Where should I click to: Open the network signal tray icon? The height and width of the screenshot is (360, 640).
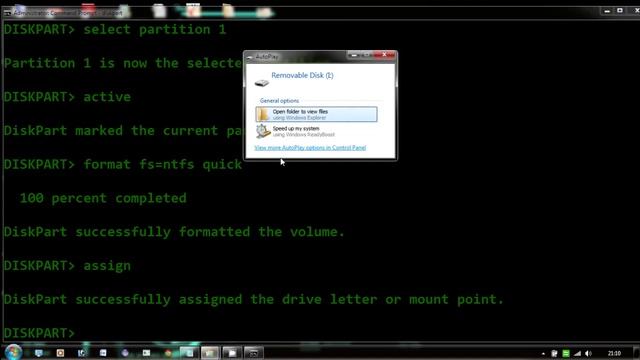pos(577,353)
